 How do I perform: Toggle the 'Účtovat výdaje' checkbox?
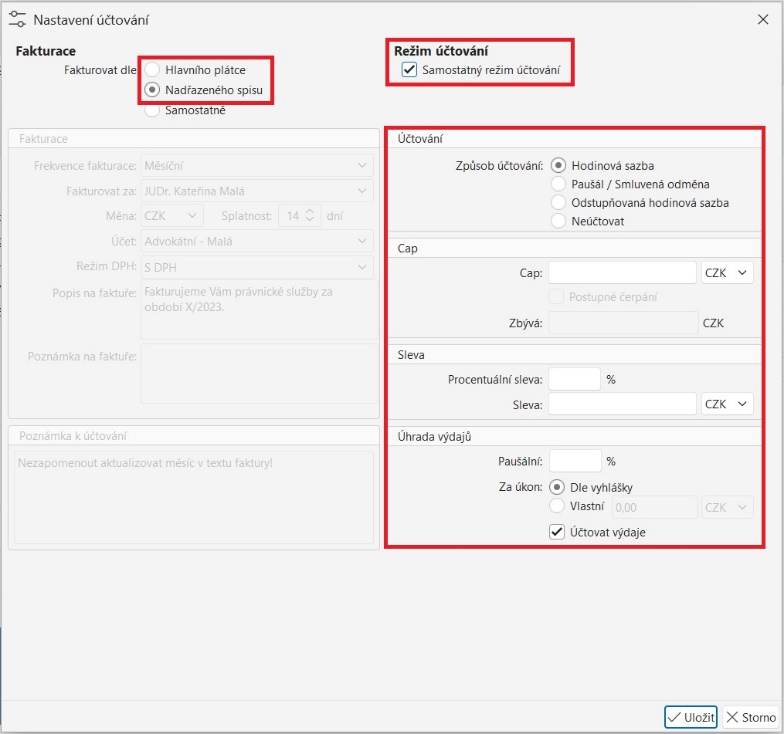(x=558, y=532)
